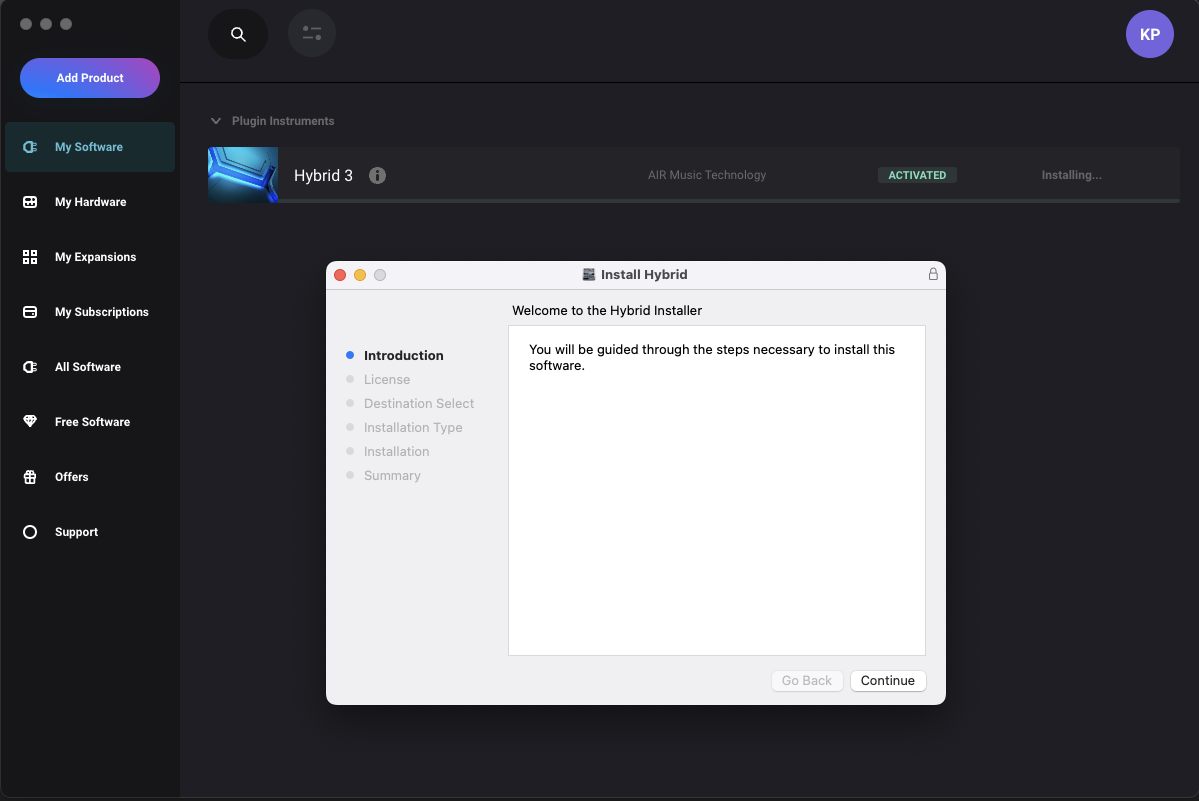This screenshot has width=1199, height=801.
Task: Click the My Hardware sidebar icon
Action: [x=30, y=202]
